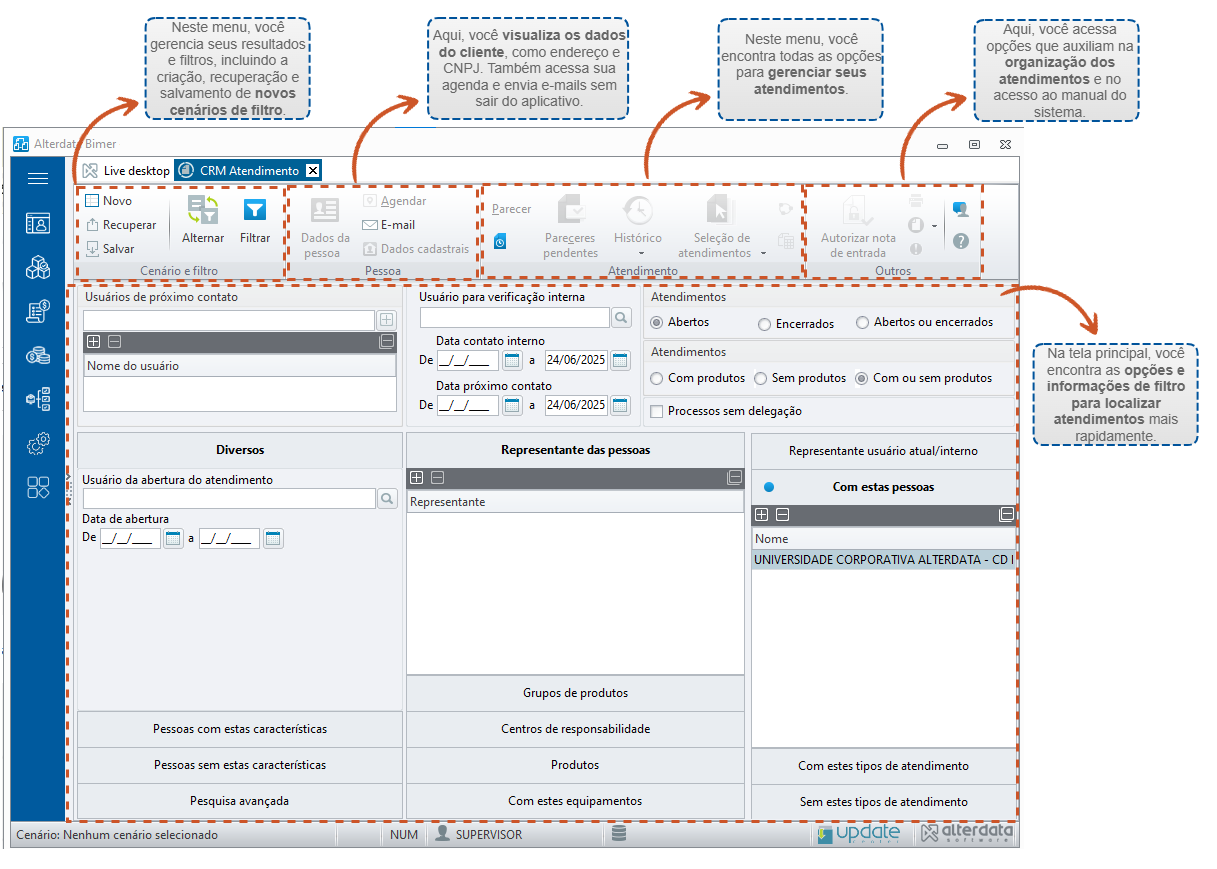The image size is (1217, 869).
Task: Click the Usuário para verificação interna field
Action: pos(515,317)
